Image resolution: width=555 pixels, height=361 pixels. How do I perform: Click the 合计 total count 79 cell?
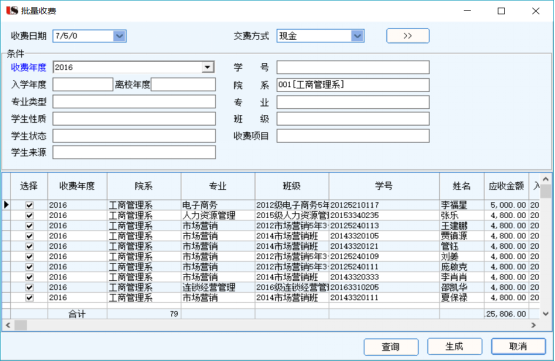coord(144,314)
